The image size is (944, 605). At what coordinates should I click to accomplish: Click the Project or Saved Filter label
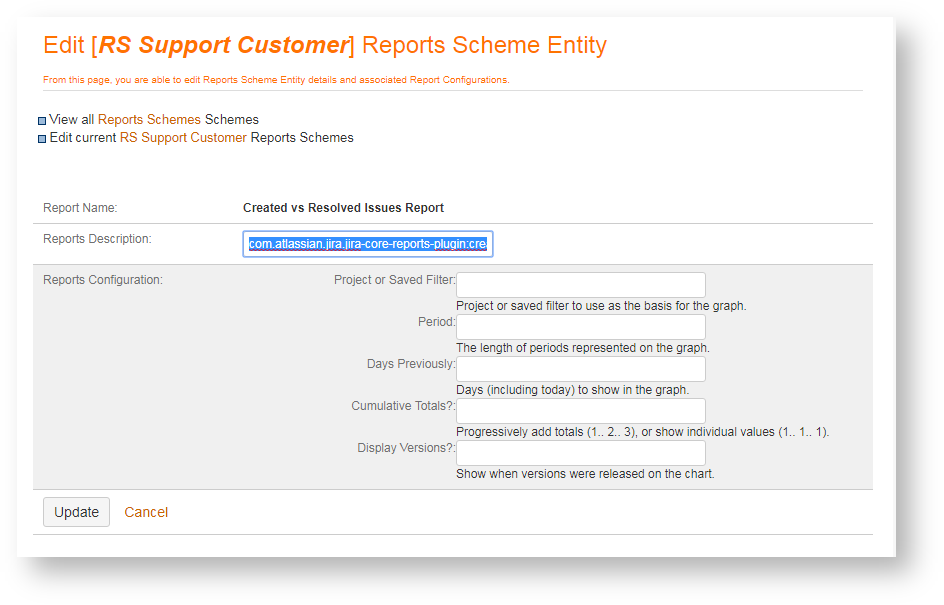394,280
